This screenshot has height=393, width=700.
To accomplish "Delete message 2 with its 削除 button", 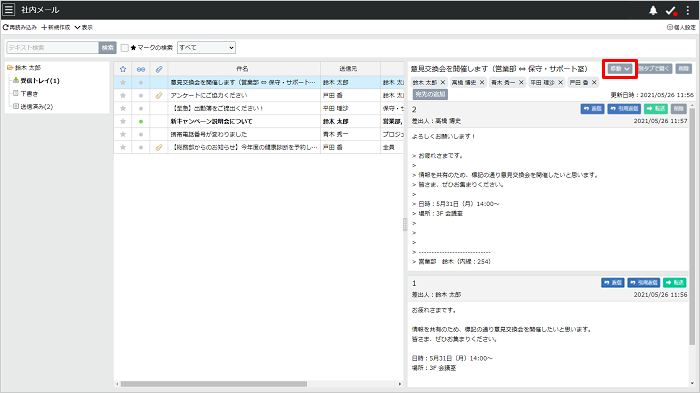I will 679,109.
